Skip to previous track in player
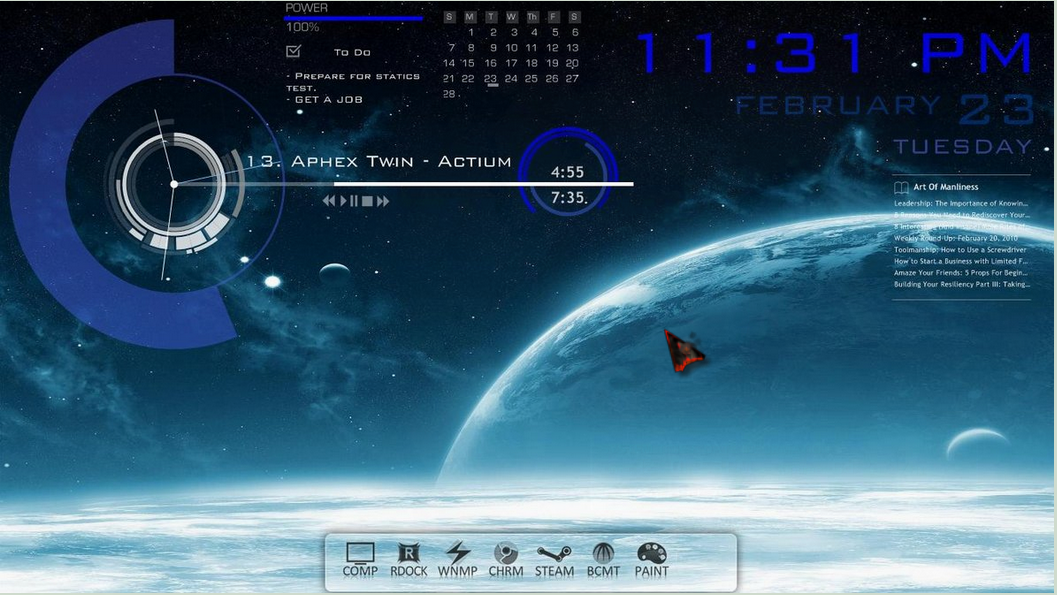Image resolution: width=1057 pixels, height=595 pixels. (329, 201)
